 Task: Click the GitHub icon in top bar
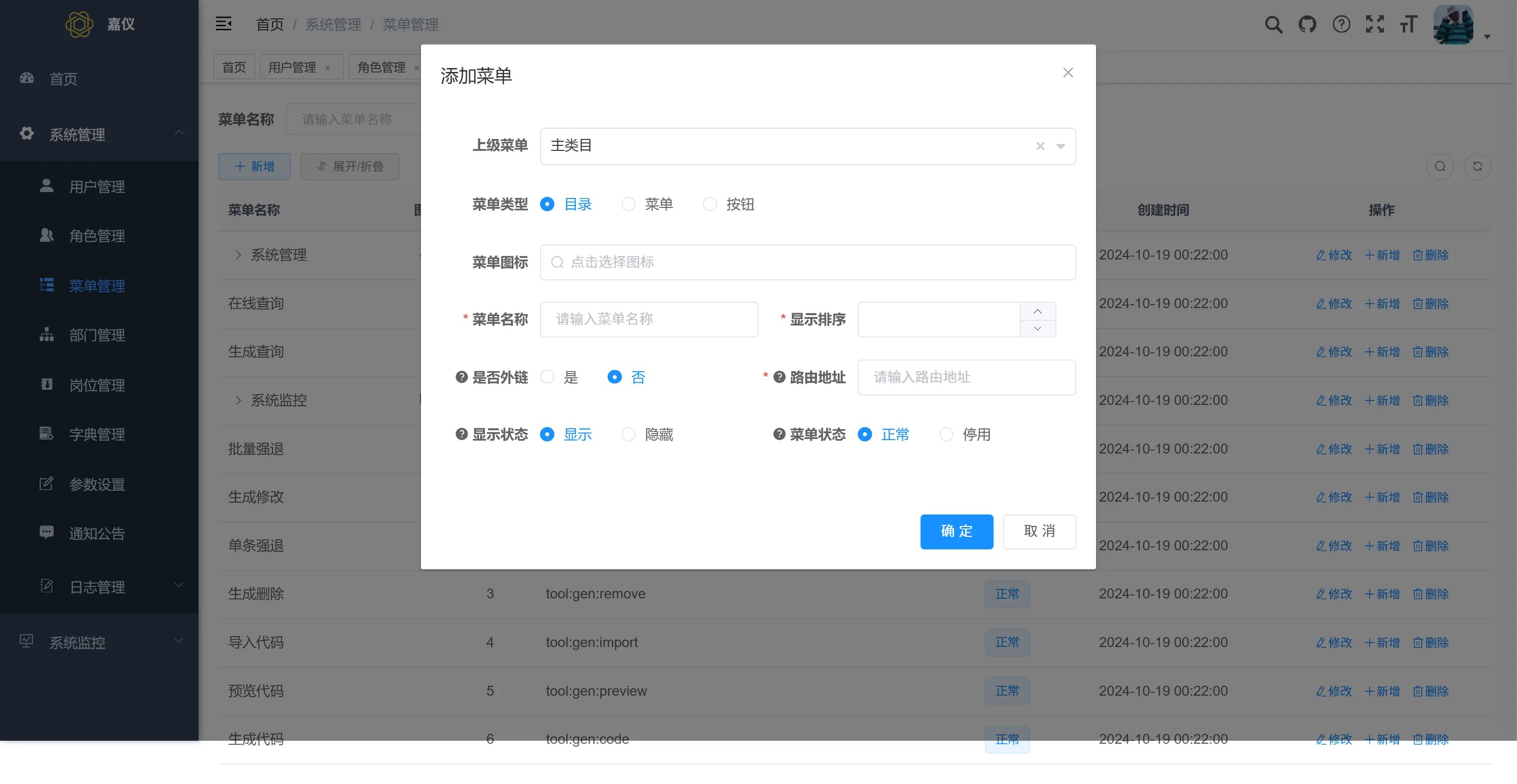click(x=1307, y=23)
